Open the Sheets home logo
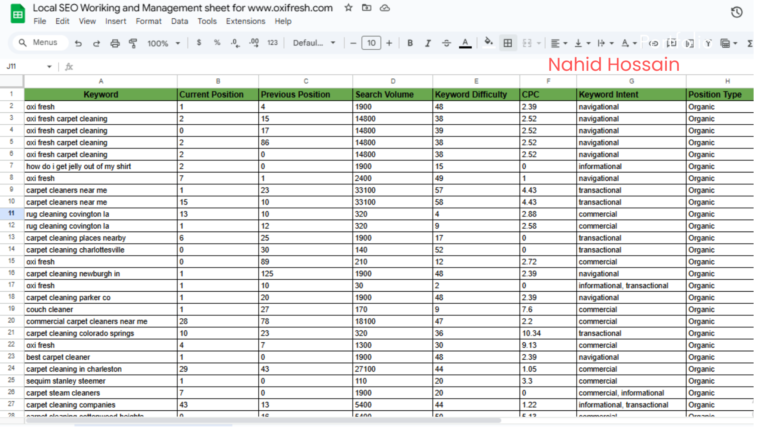768x432 pixels. tap(18, 14)
